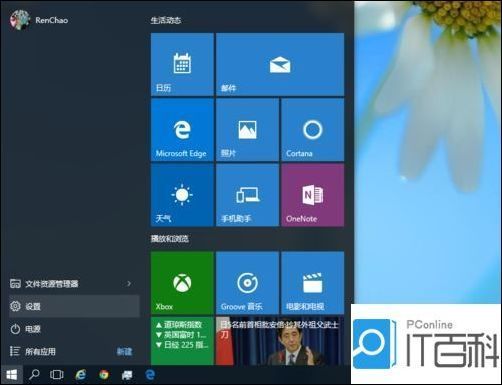Open Task View from taskbar
The width and height of the screenshot is (502, 385).
point(57,375)
